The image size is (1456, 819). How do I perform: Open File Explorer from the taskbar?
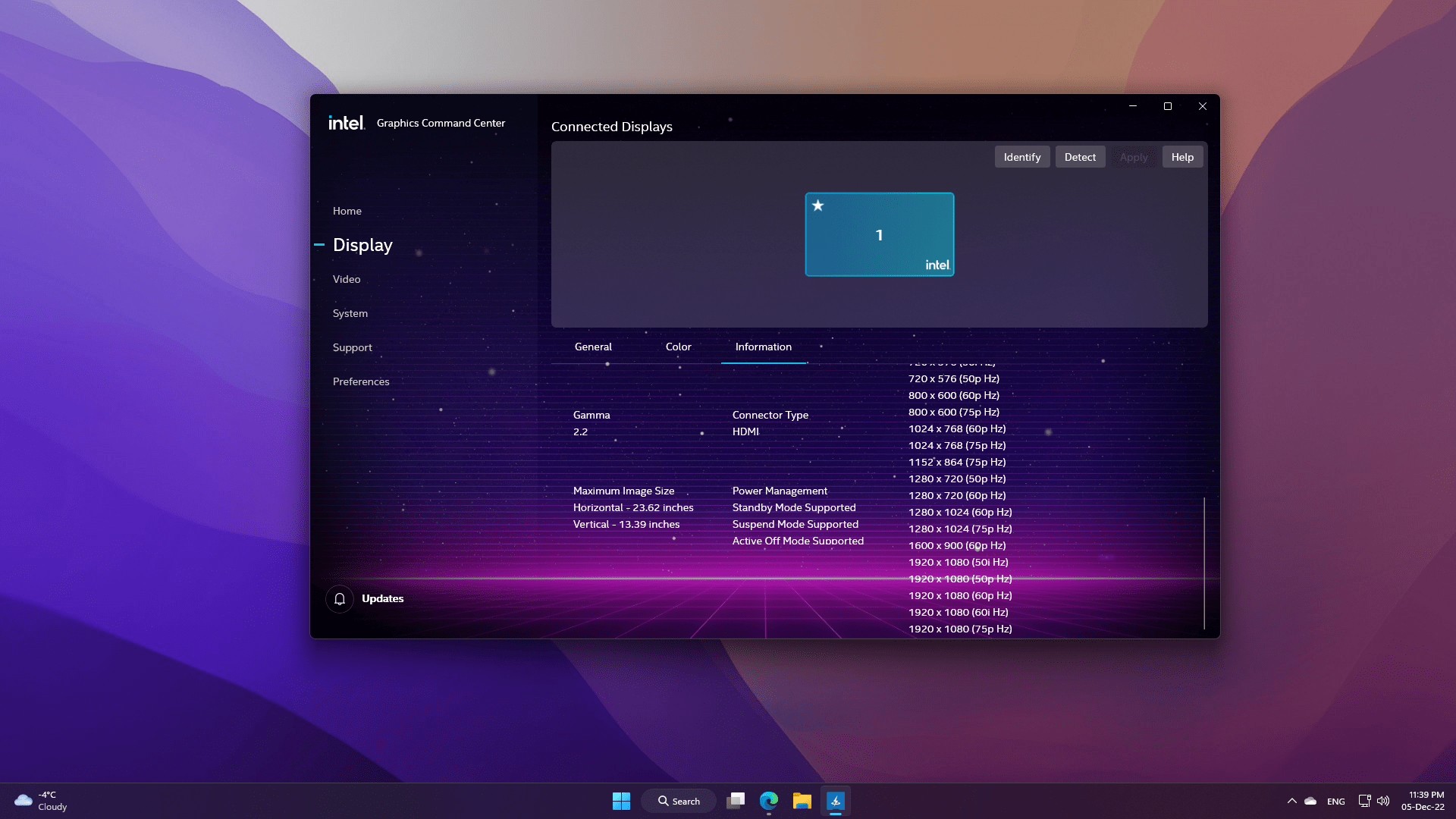(x=802, y=801)
